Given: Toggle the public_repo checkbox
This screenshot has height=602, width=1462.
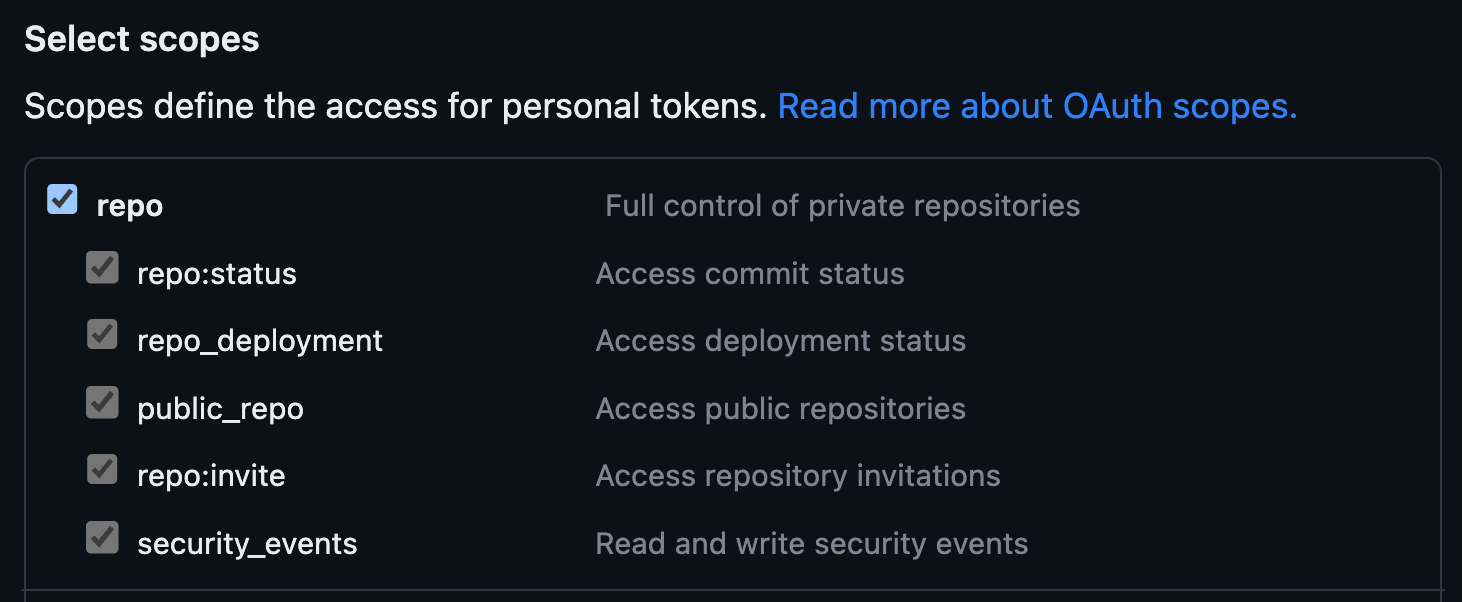Looking at the screenshot, I should (102, 403).
